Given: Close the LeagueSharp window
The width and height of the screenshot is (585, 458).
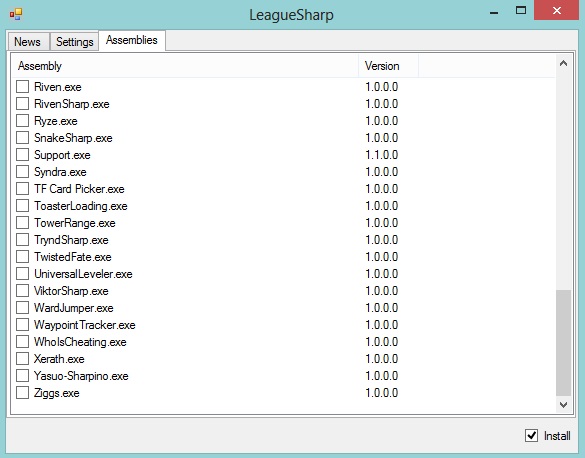Looking at the screenshot, I should click(557, 10).
